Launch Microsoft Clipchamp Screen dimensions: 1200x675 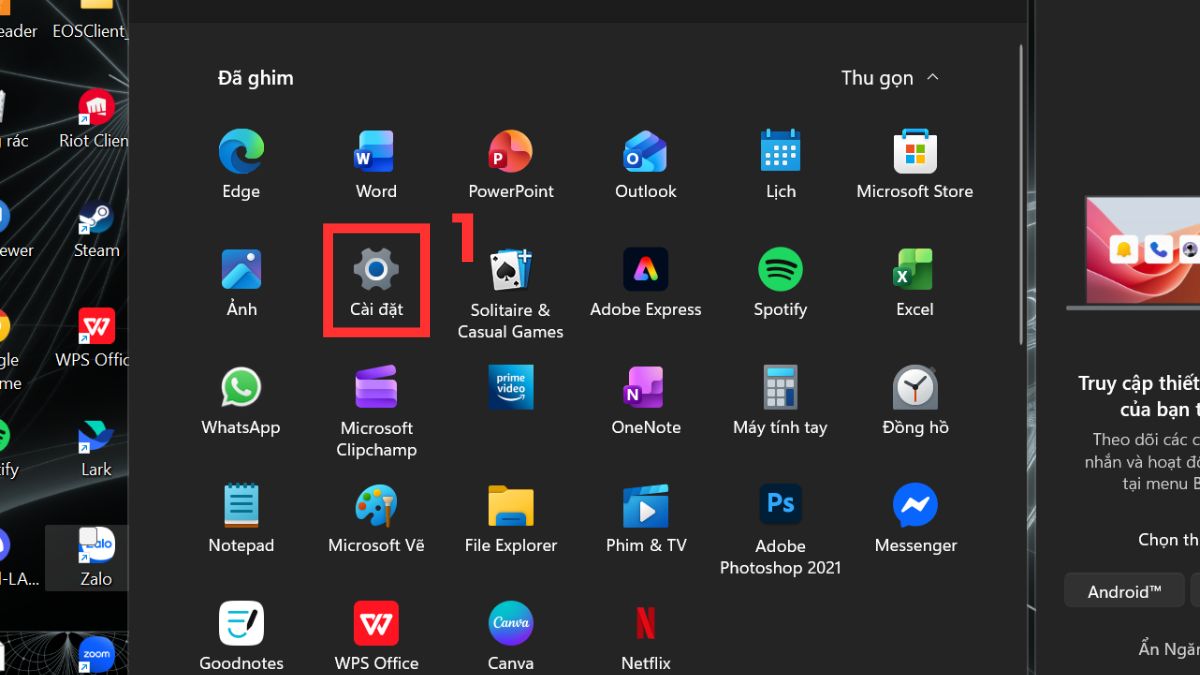(x=376, y=412)
